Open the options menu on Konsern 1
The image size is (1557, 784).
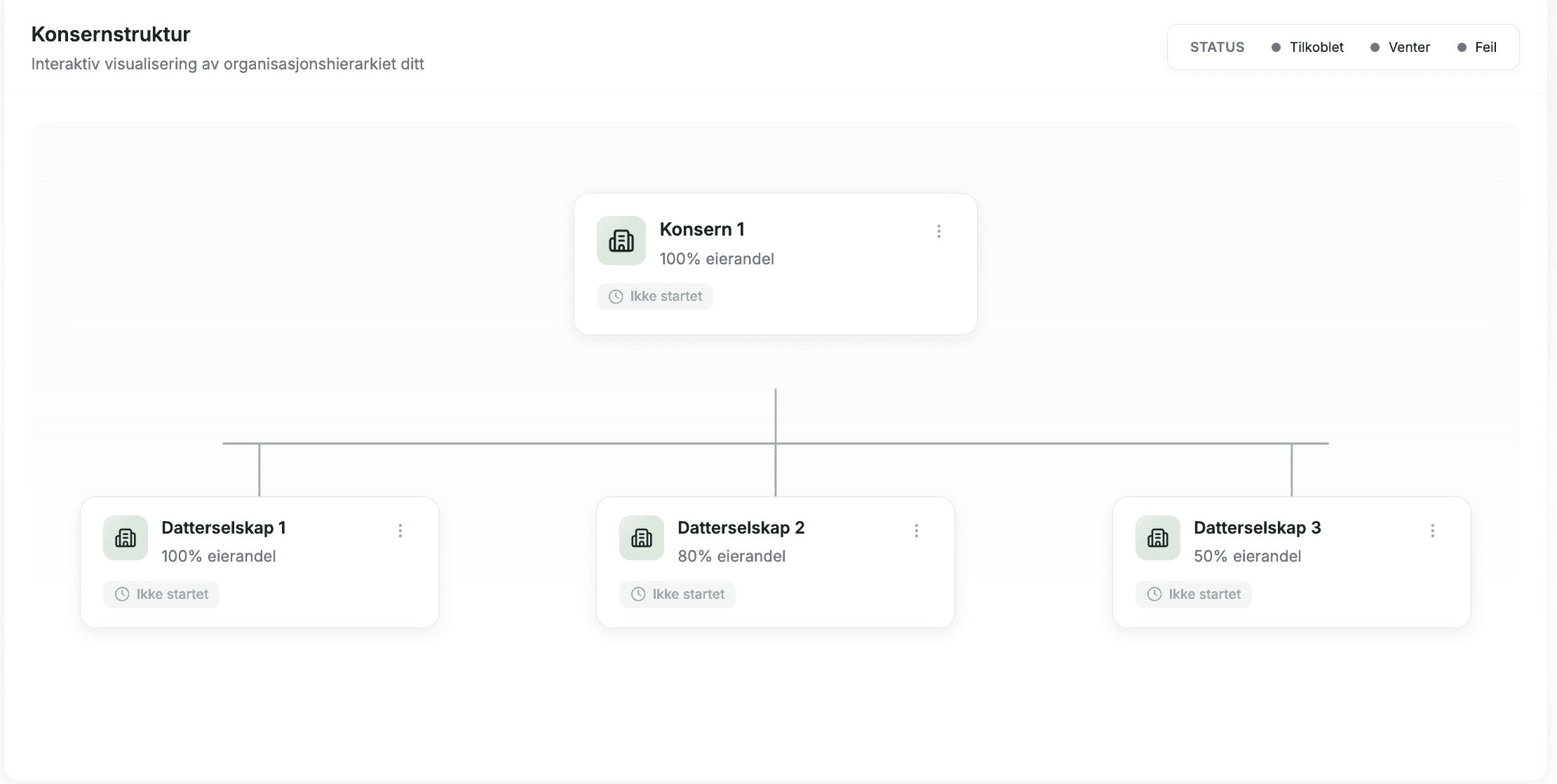tap(940, 231)
